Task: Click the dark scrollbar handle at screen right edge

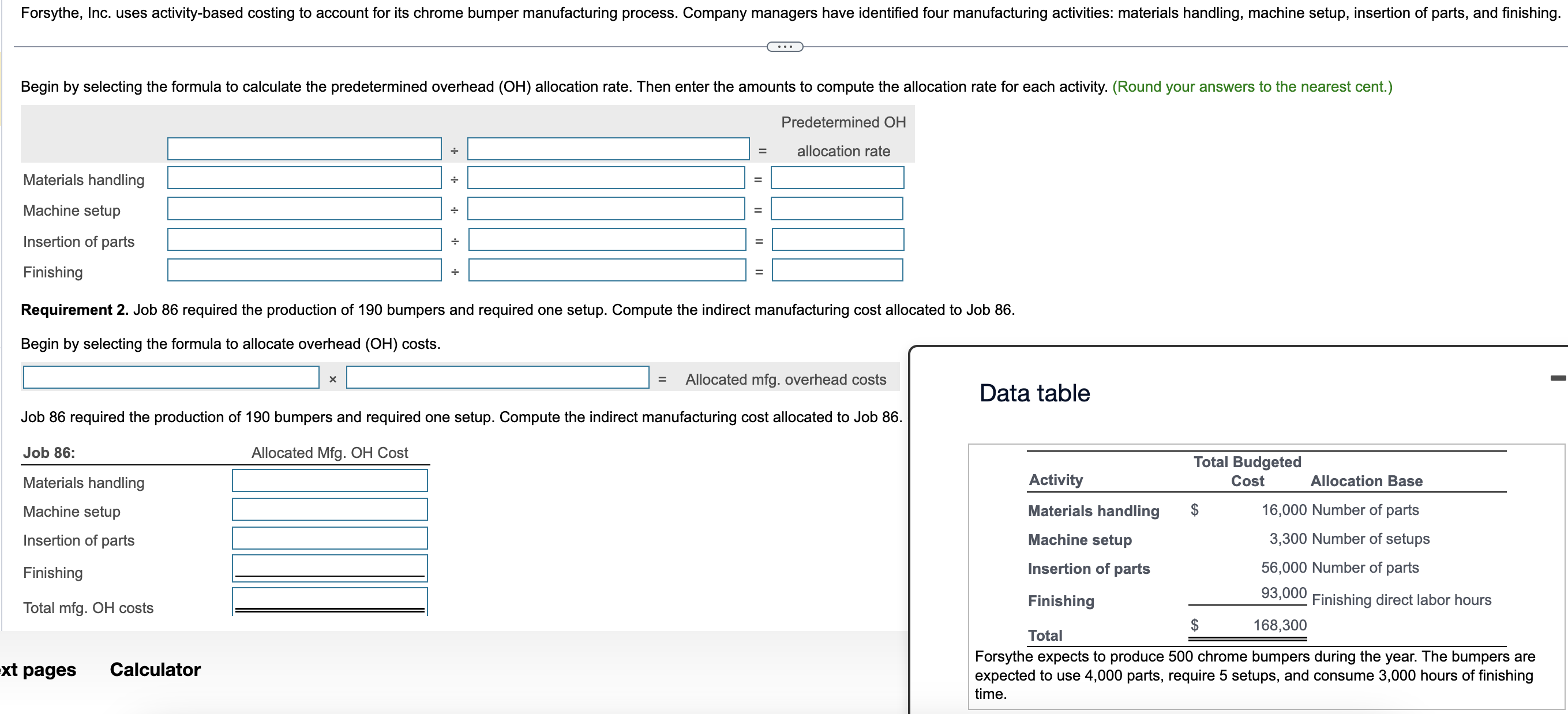Action: (1558, 377)
